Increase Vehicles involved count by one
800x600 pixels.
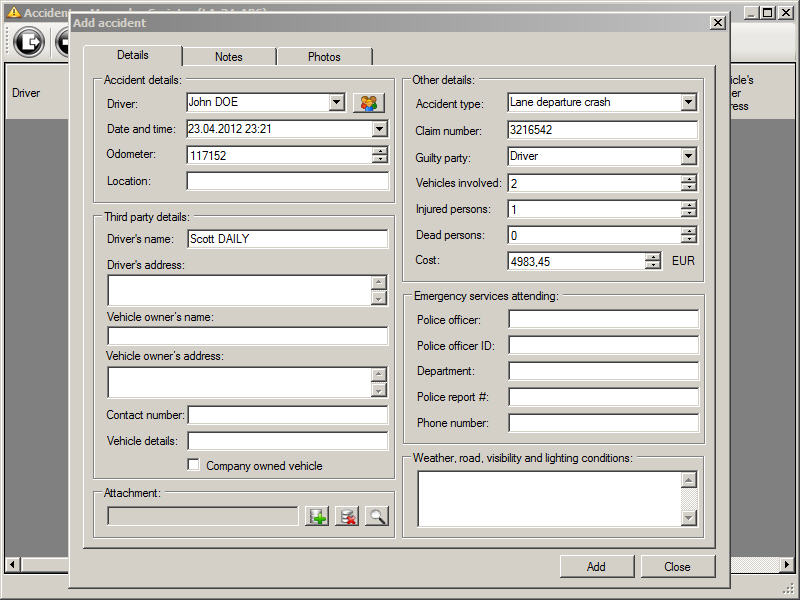point(688,179)
